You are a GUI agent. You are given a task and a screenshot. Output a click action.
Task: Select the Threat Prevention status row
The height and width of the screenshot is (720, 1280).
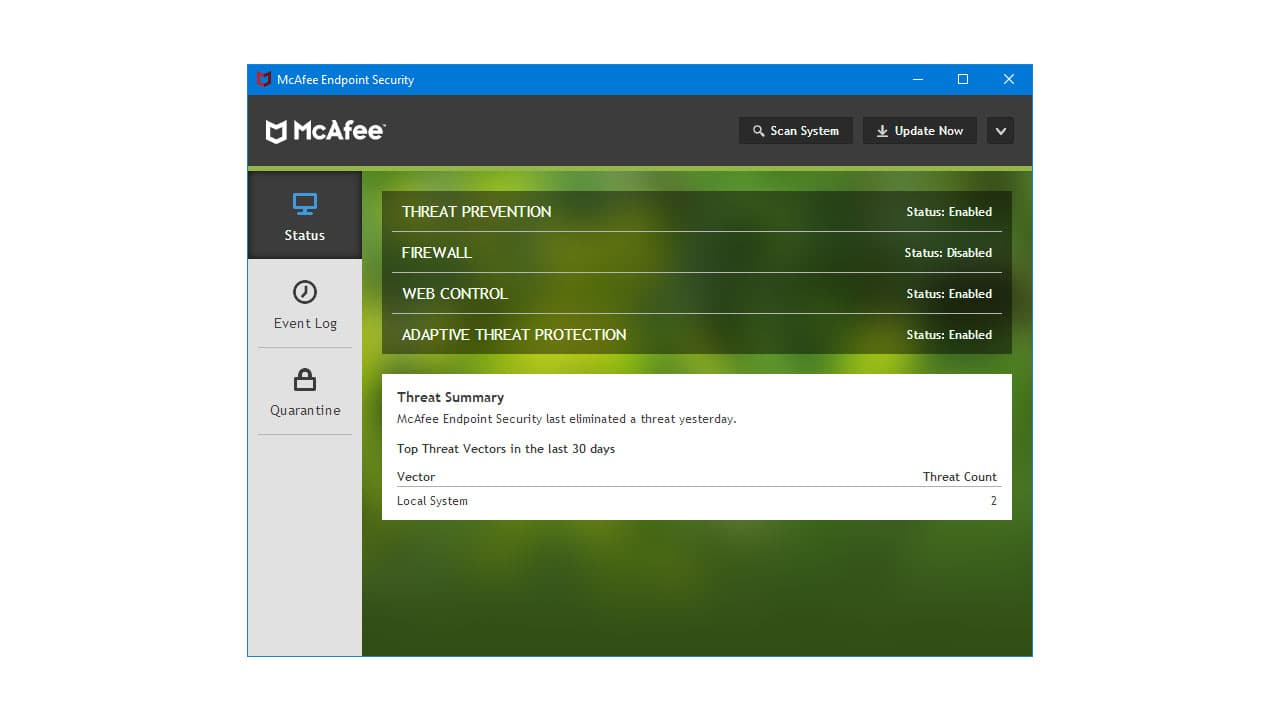pos(696,211)
